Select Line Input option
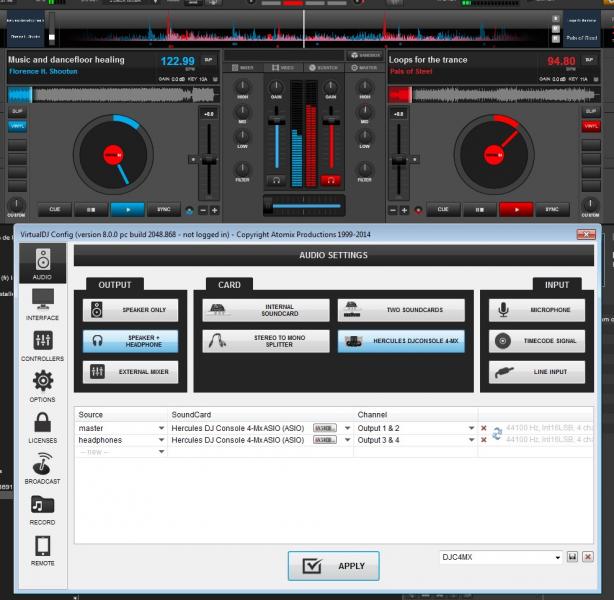Image resolution: width=614 pixels, height=600 pixels. 537,372
